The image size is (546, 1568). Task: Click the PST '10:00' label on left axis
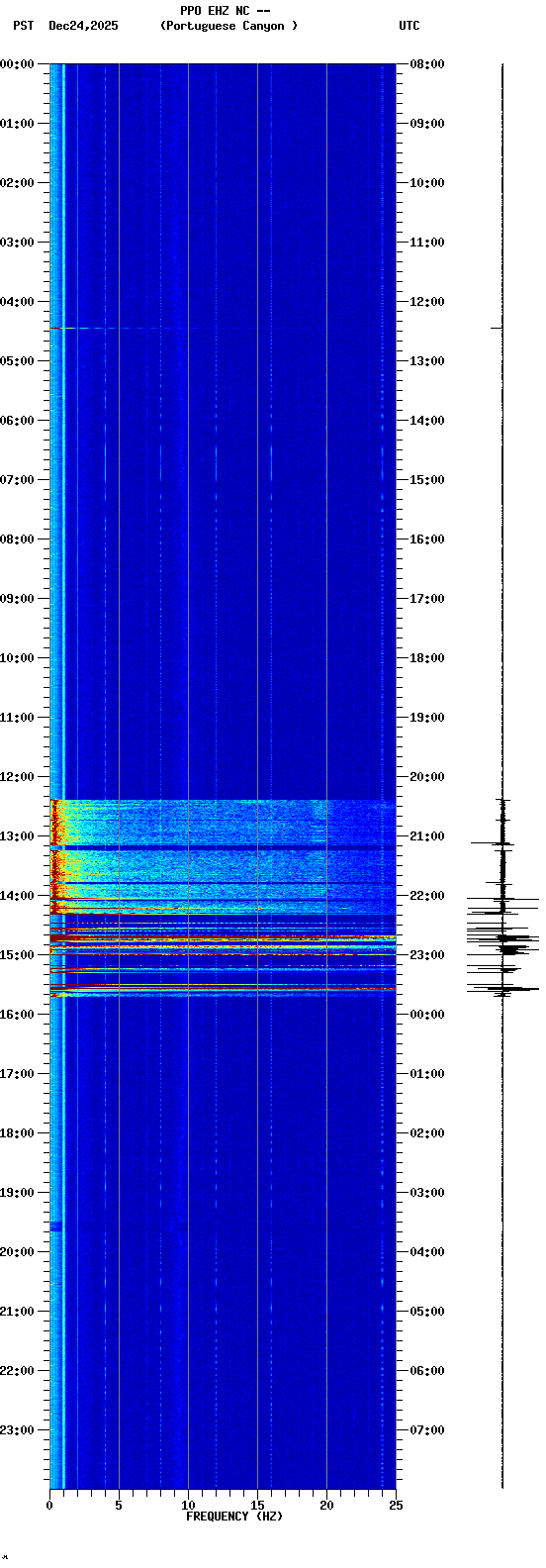tap(17, 658)
